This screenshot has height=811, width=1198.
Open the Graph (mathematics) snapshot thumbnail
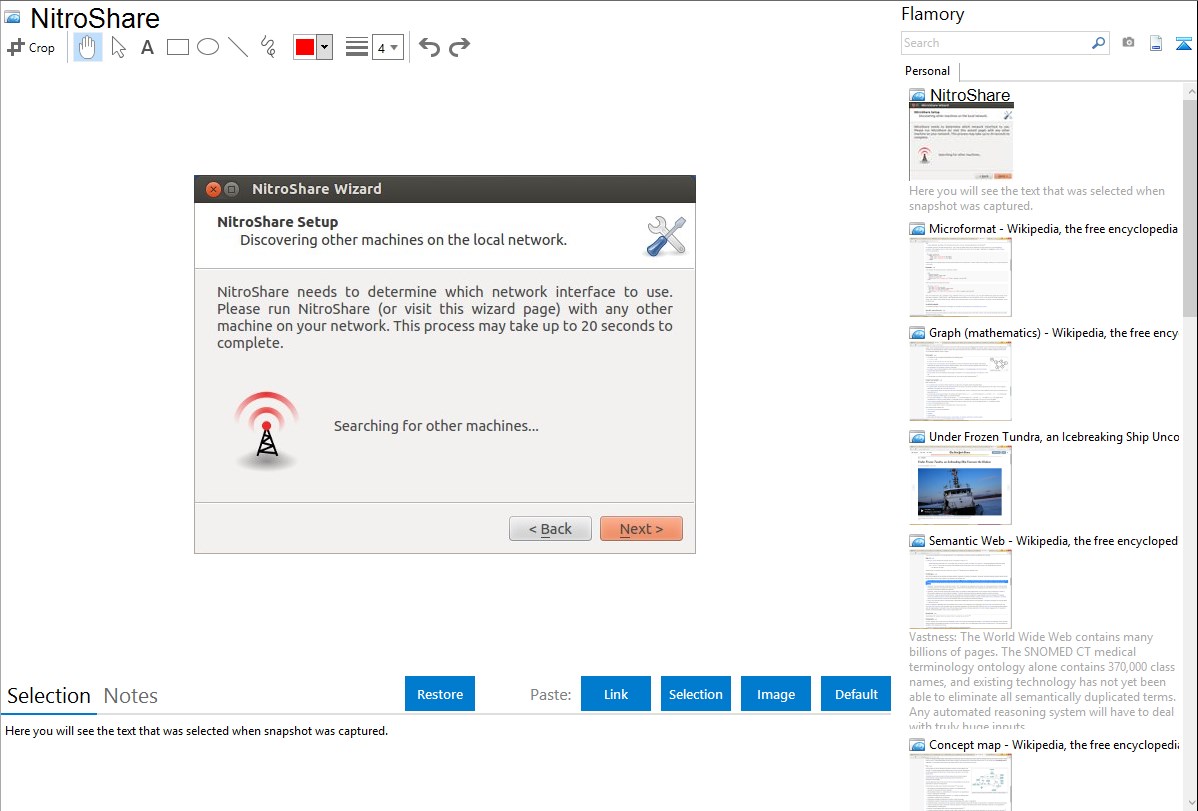click(x=960, y=381)
